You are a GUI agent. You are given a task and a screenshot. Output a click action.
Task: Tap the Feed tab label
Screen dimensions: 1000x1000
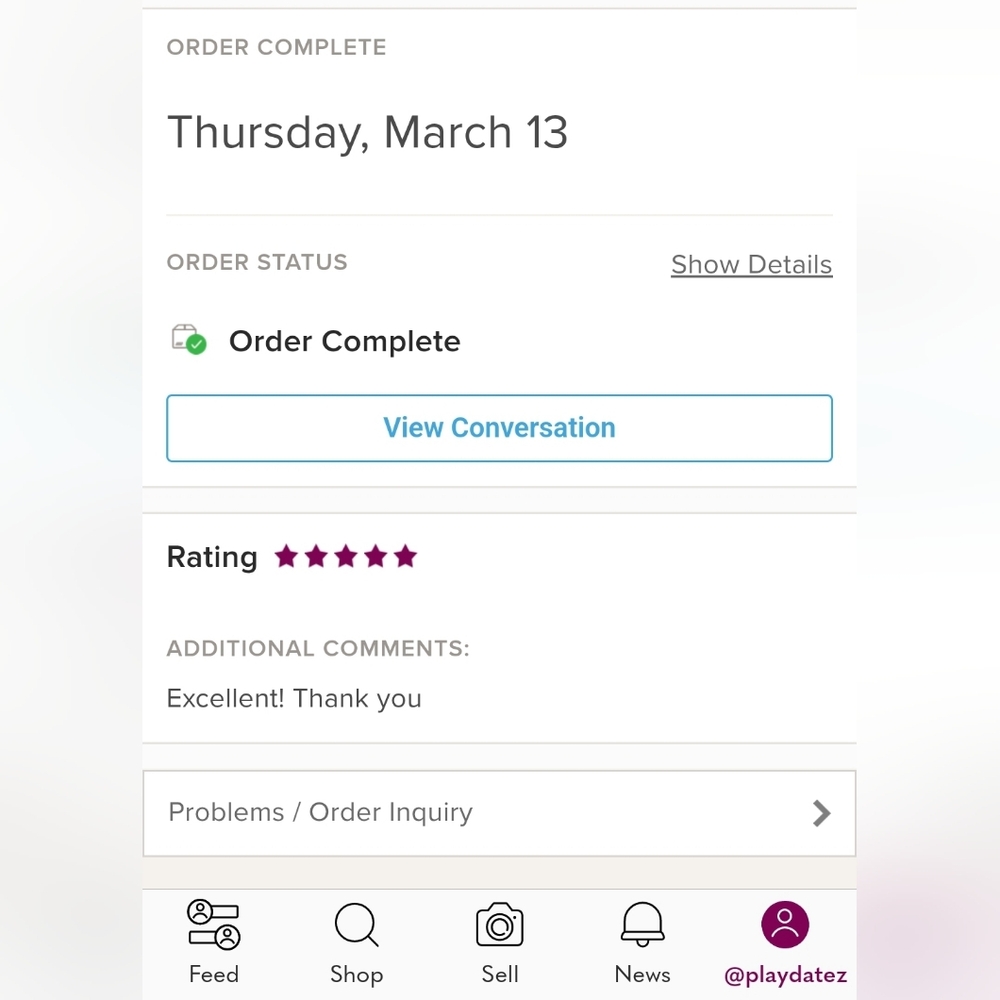click(x=214, y=974)
